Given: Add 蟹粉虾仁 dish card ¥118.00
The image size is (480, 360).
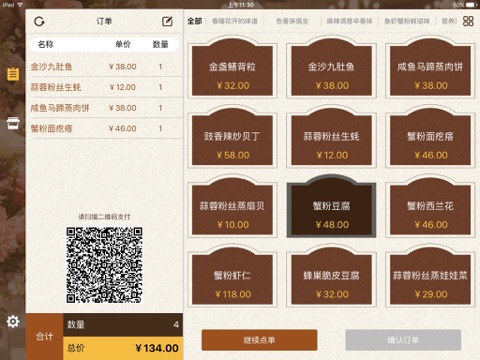Looking at the screenshot, I should (232, 277).
